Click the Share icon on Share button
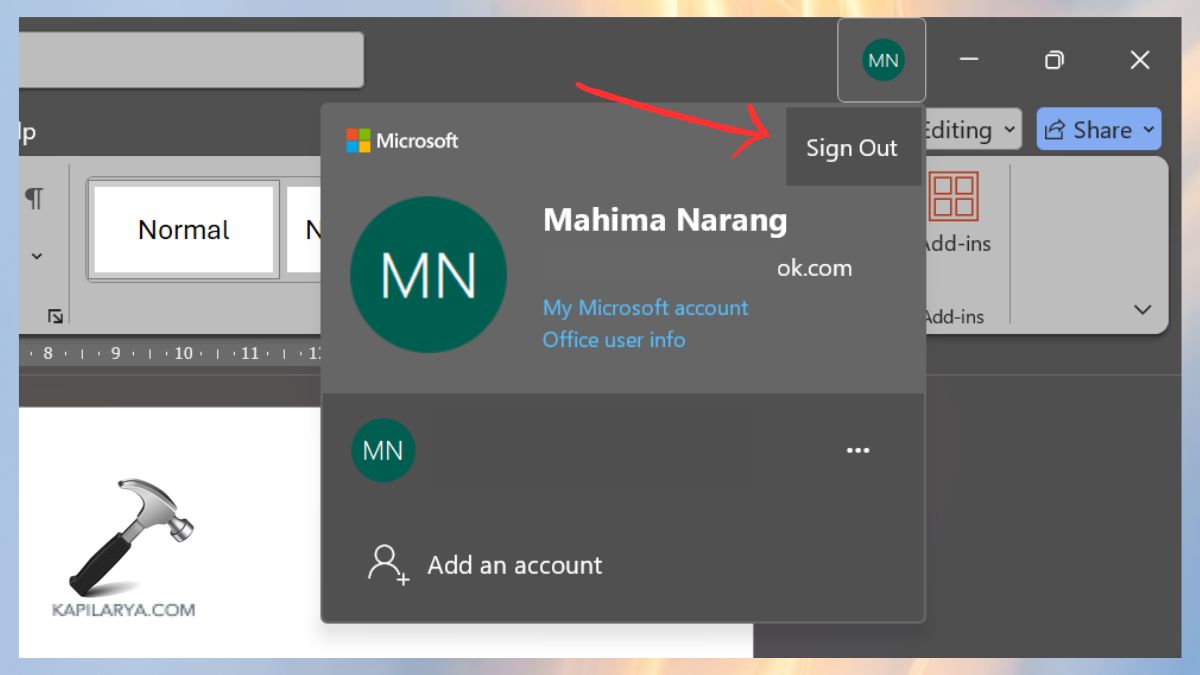This screenshot has height=675, width=1200. click(1053, 129)
